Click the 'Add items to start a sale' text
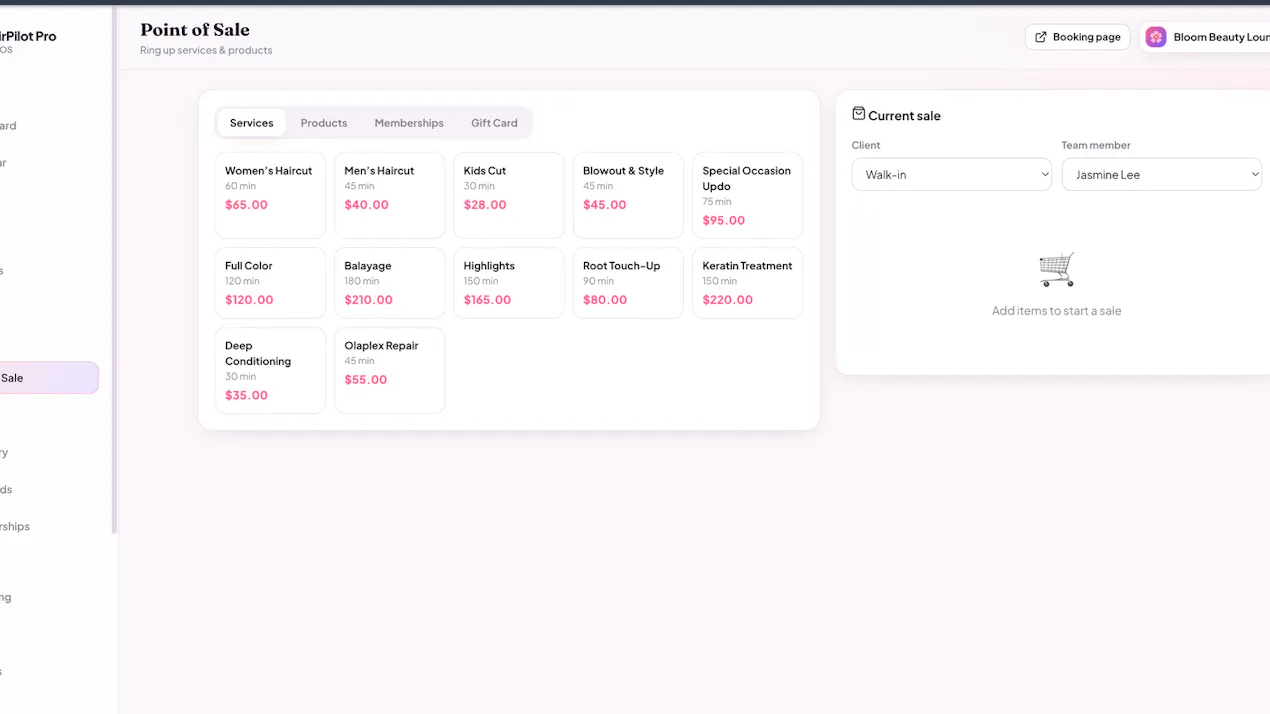The image size is (1270, 714). click(1056, 311)
